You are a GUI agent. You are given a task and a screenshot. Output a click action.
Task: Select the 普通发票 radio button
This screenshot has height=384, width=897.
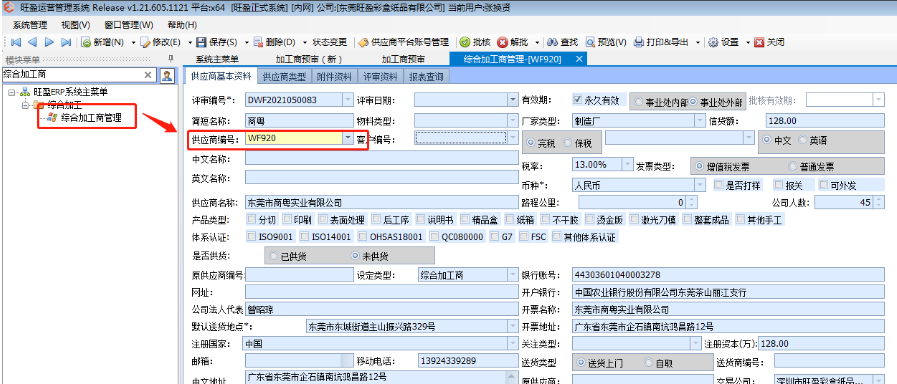point(792,166)
